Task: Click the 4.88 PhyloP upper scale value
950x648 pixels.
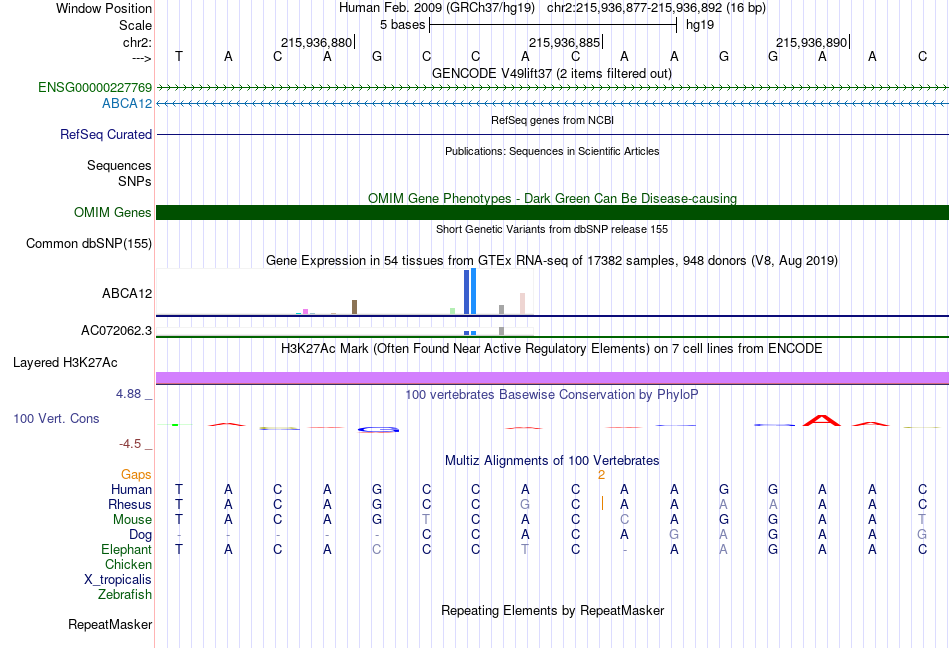Action: [x=128, y=394]
